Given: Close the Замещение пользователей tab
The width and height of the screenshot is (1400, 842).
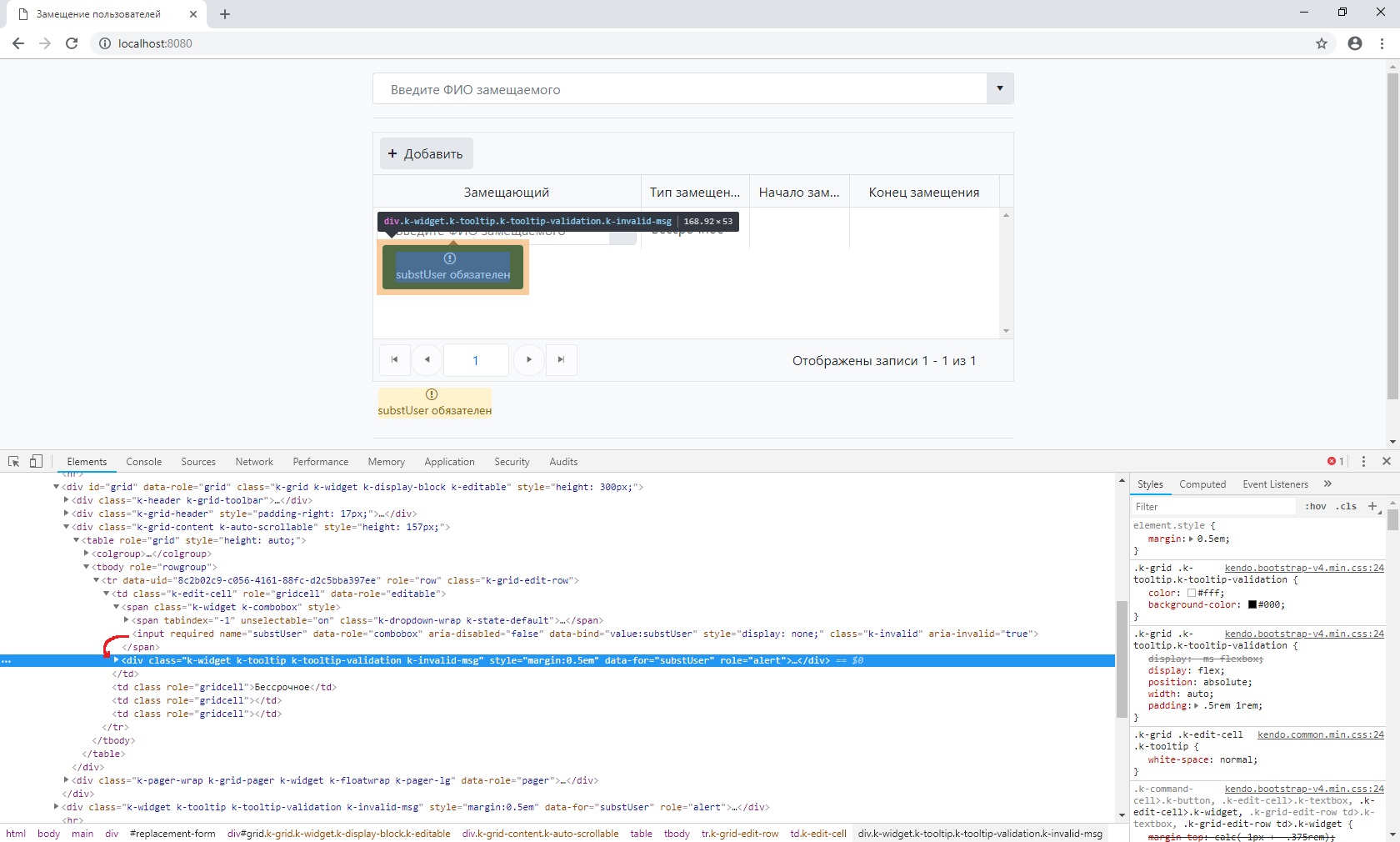Looking at the screenshot, I should [193, 14].
